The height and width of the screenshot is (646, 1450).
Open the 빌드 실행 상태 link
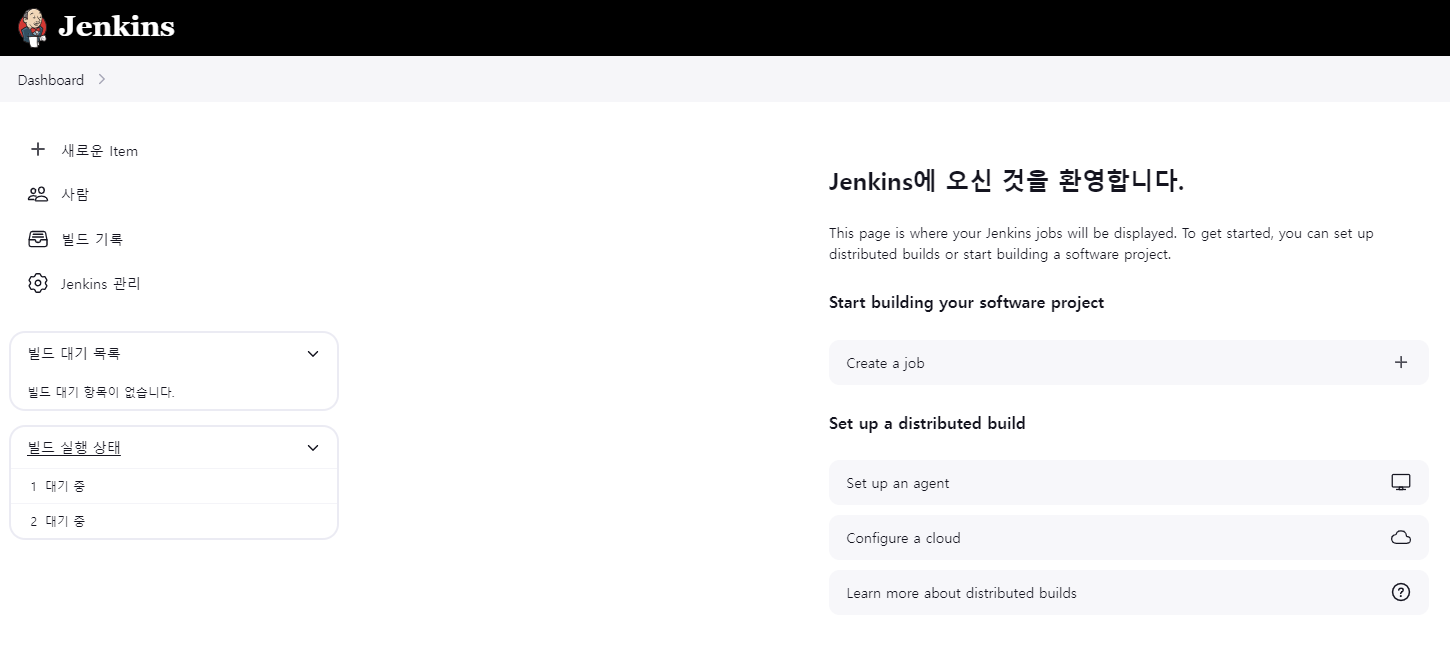[x=74, y=448]
